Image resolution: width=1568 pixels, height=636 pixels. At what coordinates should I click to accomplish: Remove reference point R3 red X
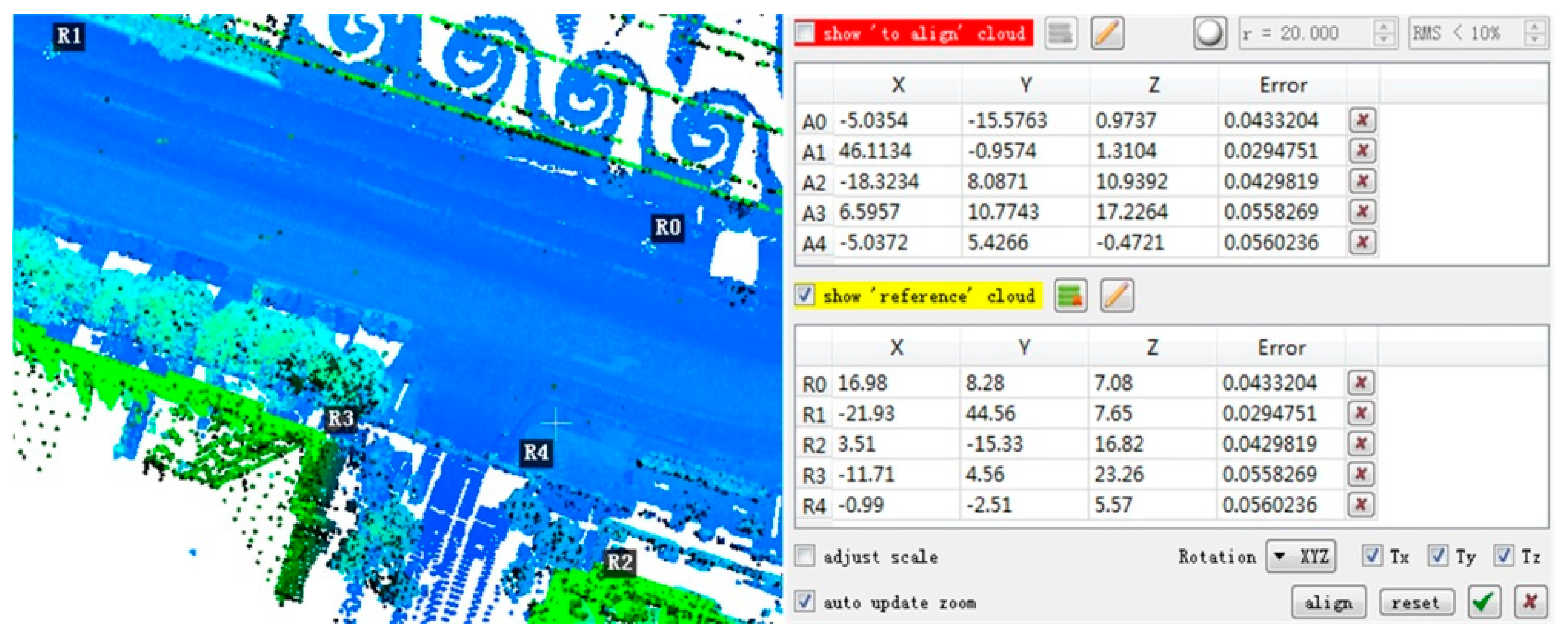coord(1361,474)
